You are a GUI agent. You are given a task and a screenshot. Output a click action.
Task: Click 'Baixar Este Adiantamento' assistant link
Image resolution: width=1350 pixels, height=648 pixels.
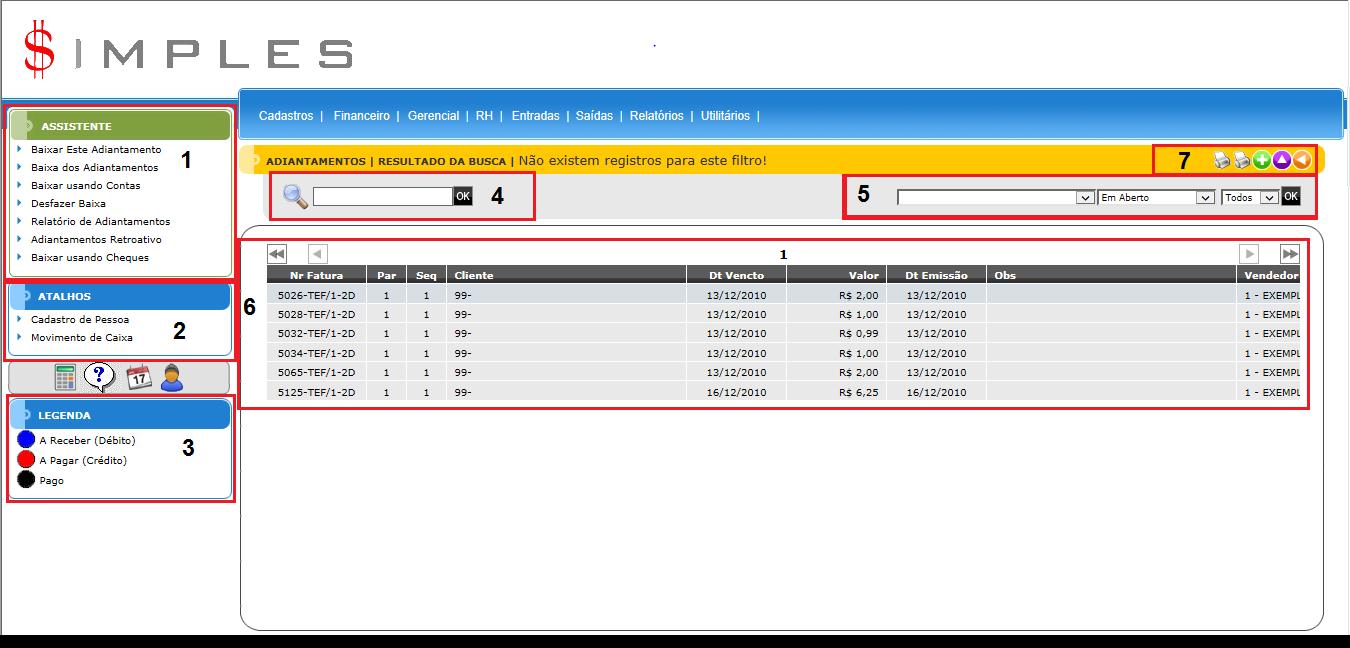(x=96, y=150)
